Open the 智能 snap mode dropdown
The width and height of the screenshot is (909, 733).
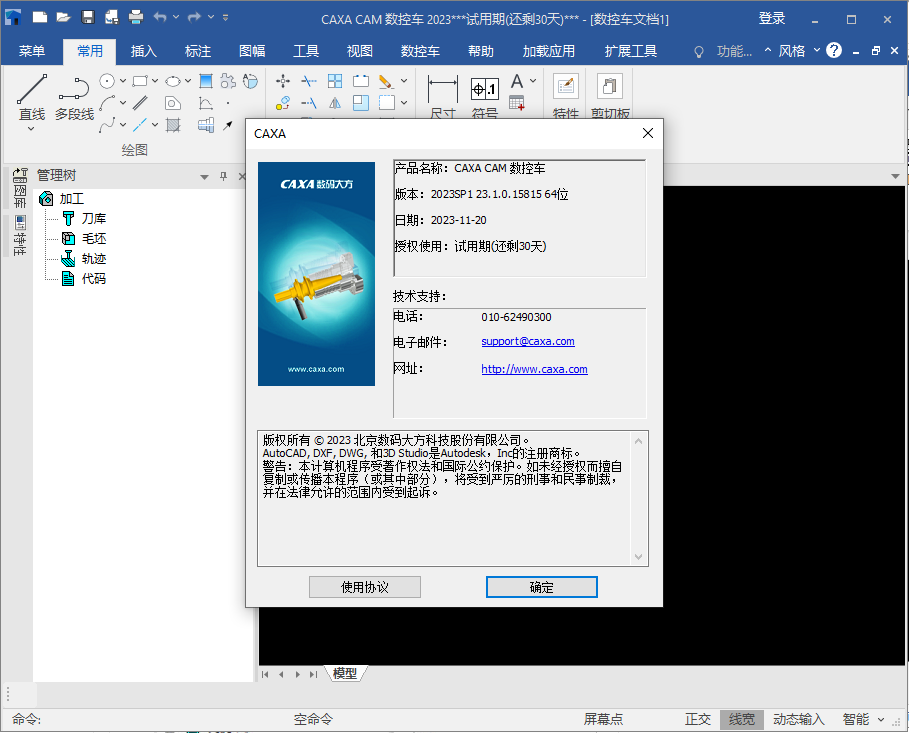[x=881, y=720]
